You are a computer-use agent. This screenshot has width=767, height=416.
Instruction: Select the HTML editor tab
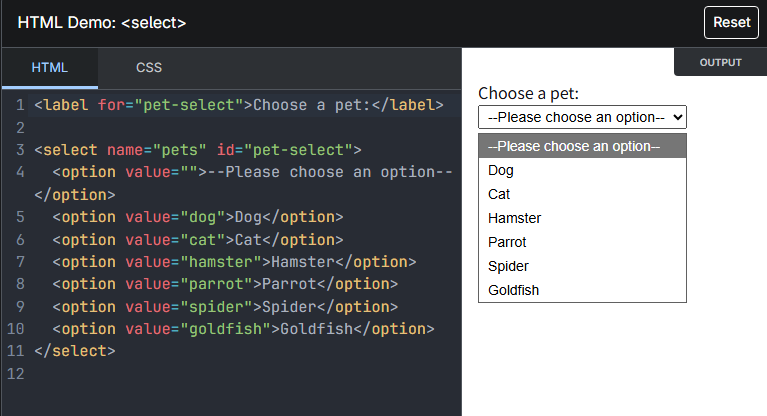point(50,68)
